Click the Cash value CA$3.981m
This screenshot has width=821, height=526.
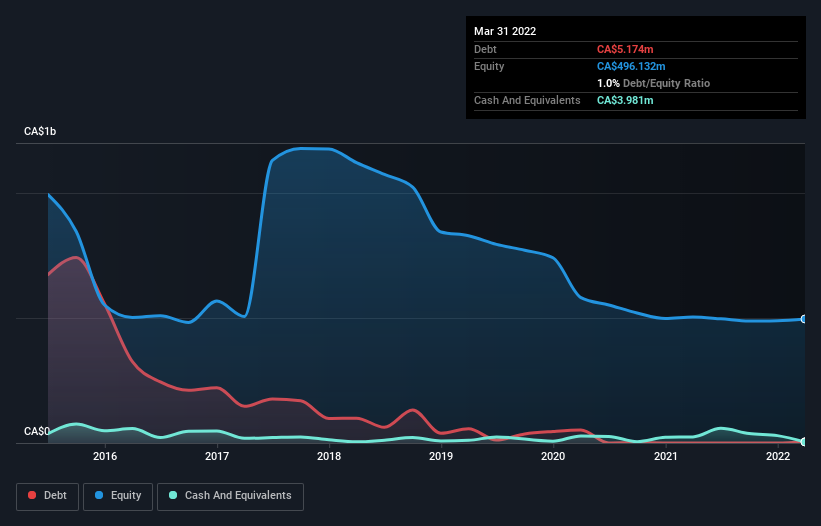pos(625,100)
